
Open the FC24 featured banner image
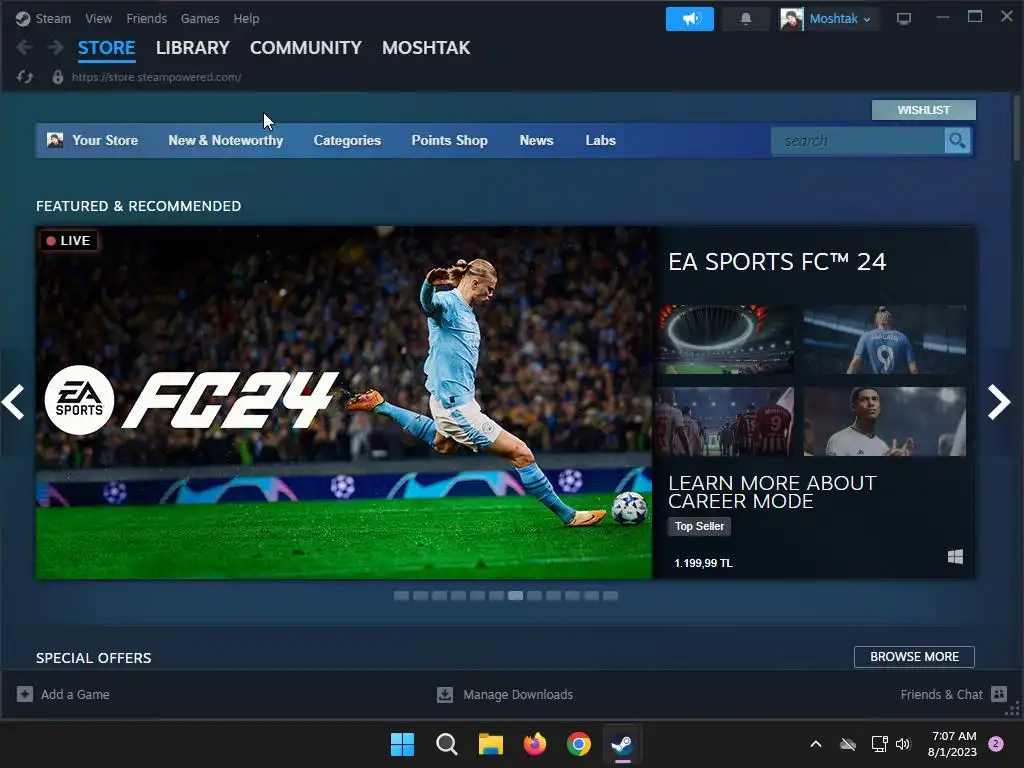[x=344, y=402]
